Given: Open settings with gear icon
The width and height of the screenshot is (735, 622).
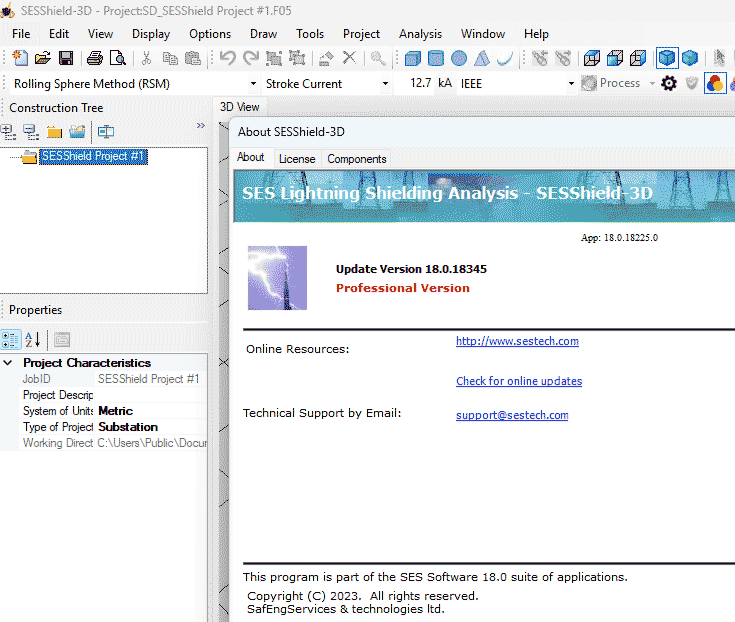Looking at the screenshot, I should pyautogui.click(x=669, y=83).
